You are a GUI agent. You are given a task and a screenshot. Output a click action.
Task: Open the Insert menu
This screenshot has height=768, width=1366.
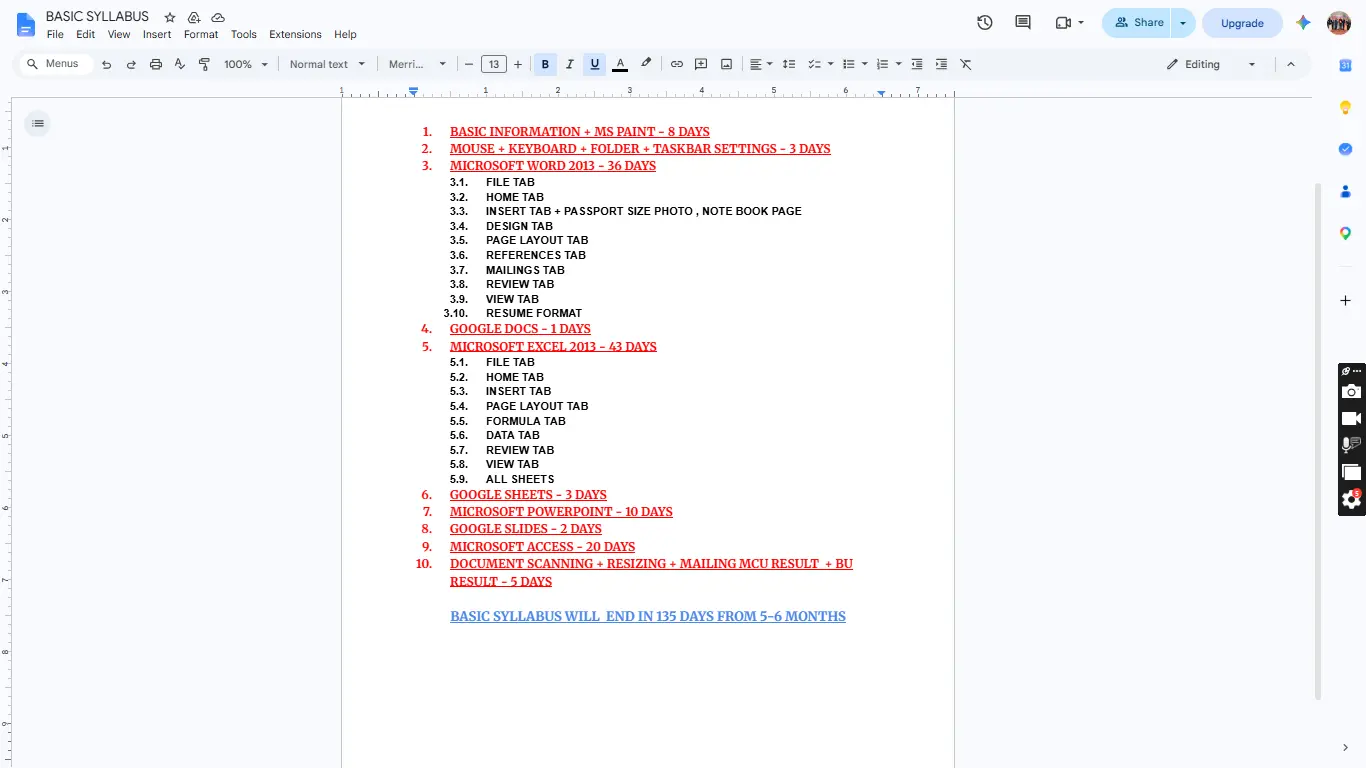tap(157, 34)
